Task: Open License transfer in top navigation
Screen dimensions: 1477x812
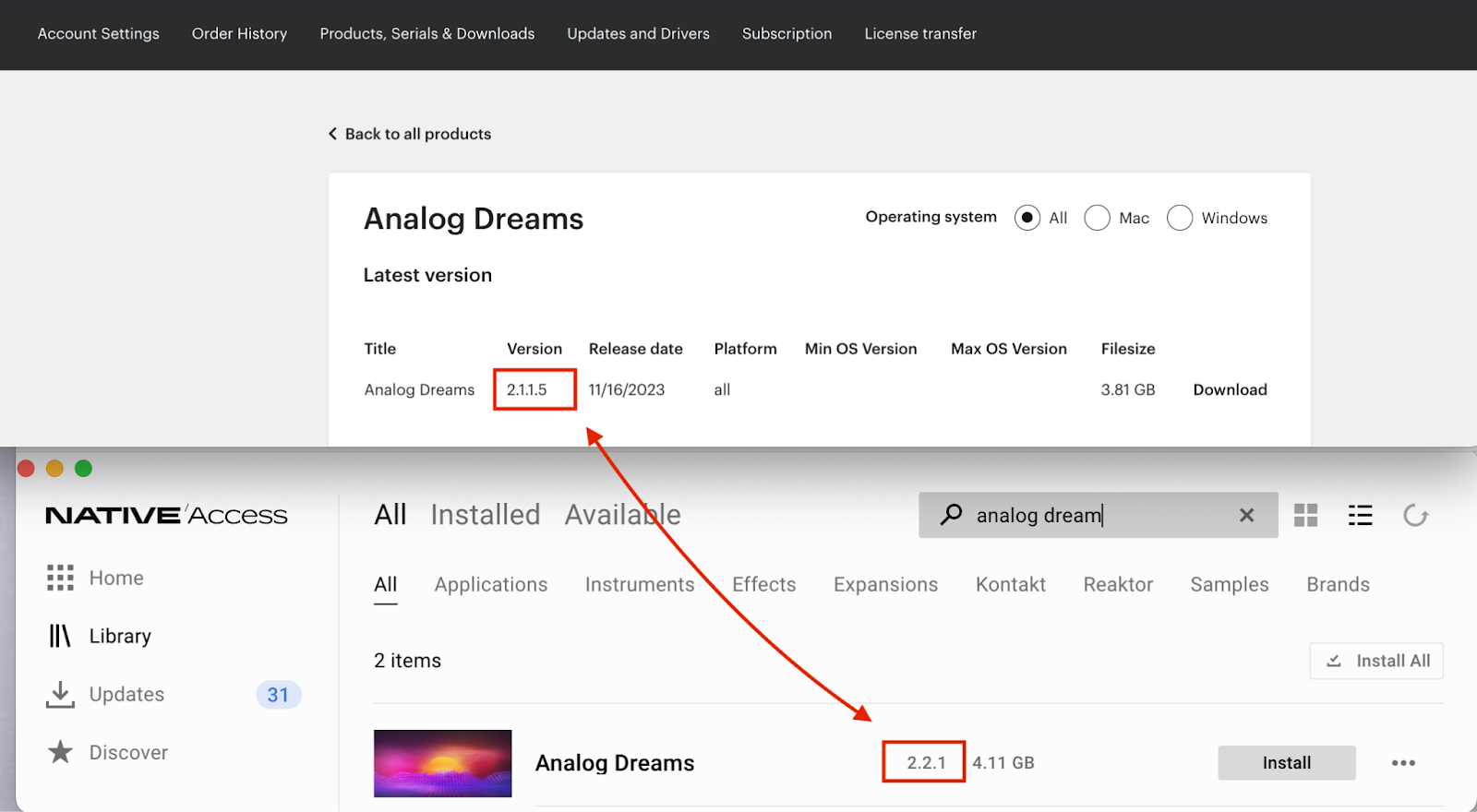Action: [x=920, y=33]
